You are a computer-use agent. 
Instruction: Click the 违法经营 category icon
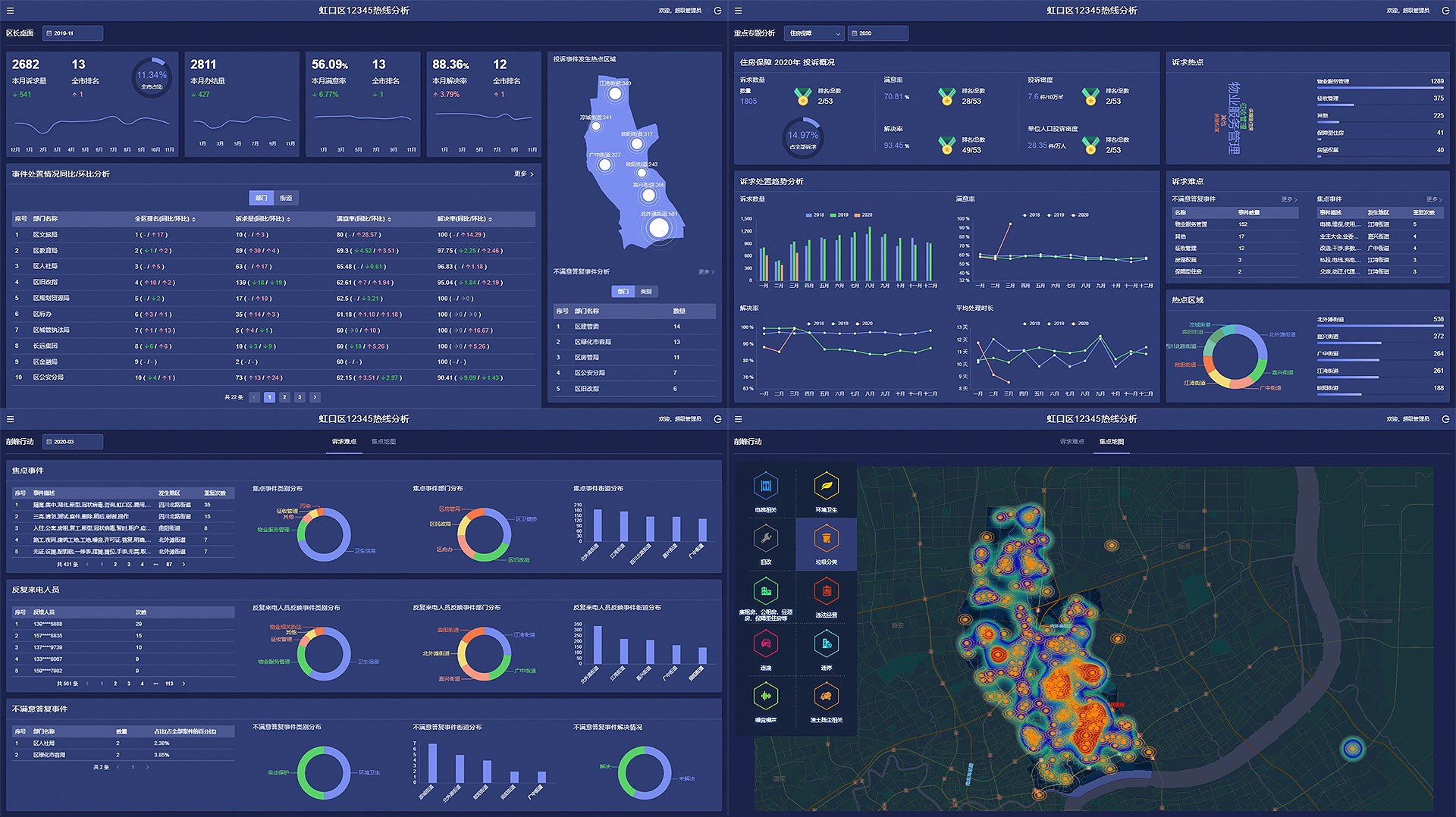(x=826, y=591)
